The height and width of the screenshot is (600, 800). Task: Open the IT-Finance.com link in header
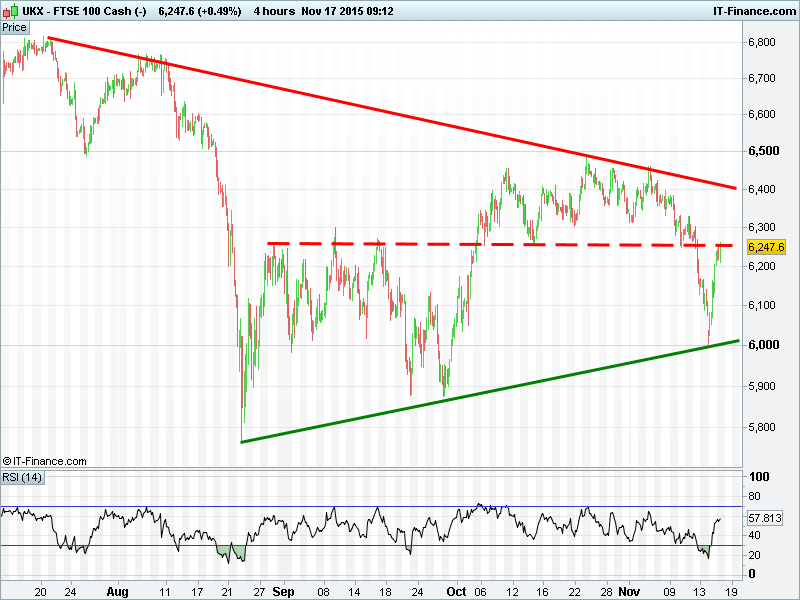(754, 11)
